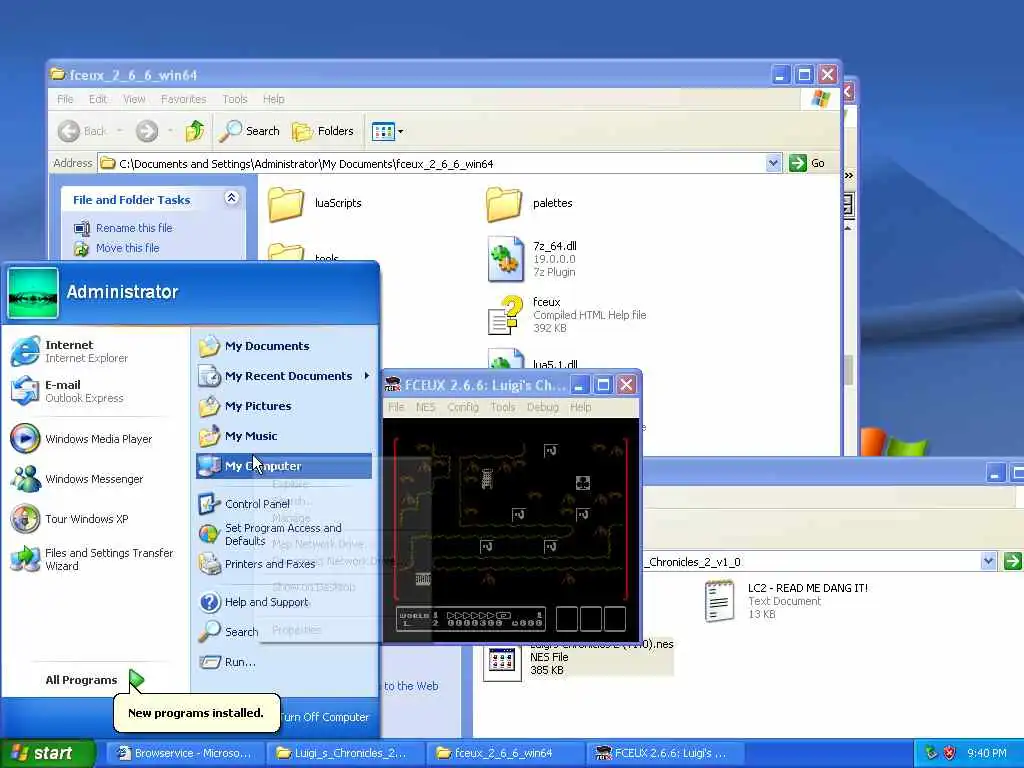Image resolution: width=1024 pixels, height=768 pixels.
Task: Click the tray clock 9:40 PM
Action: point(987,753)
